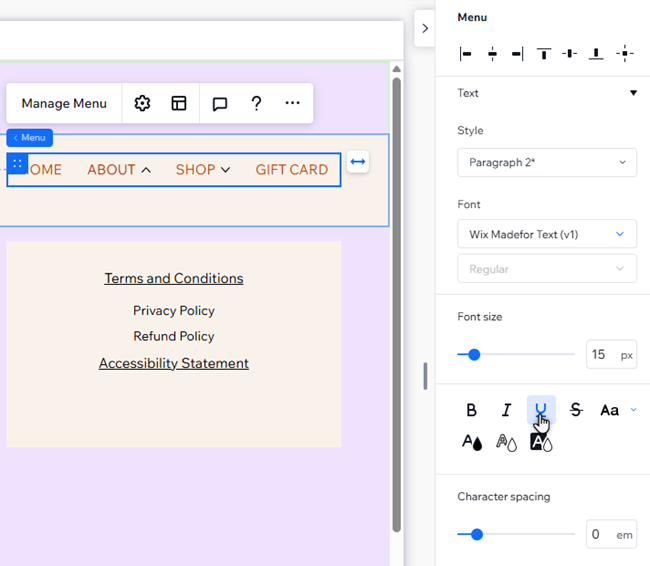Open the text color icon
Viewport: 650px width, 566px height.
pos(472,442)
